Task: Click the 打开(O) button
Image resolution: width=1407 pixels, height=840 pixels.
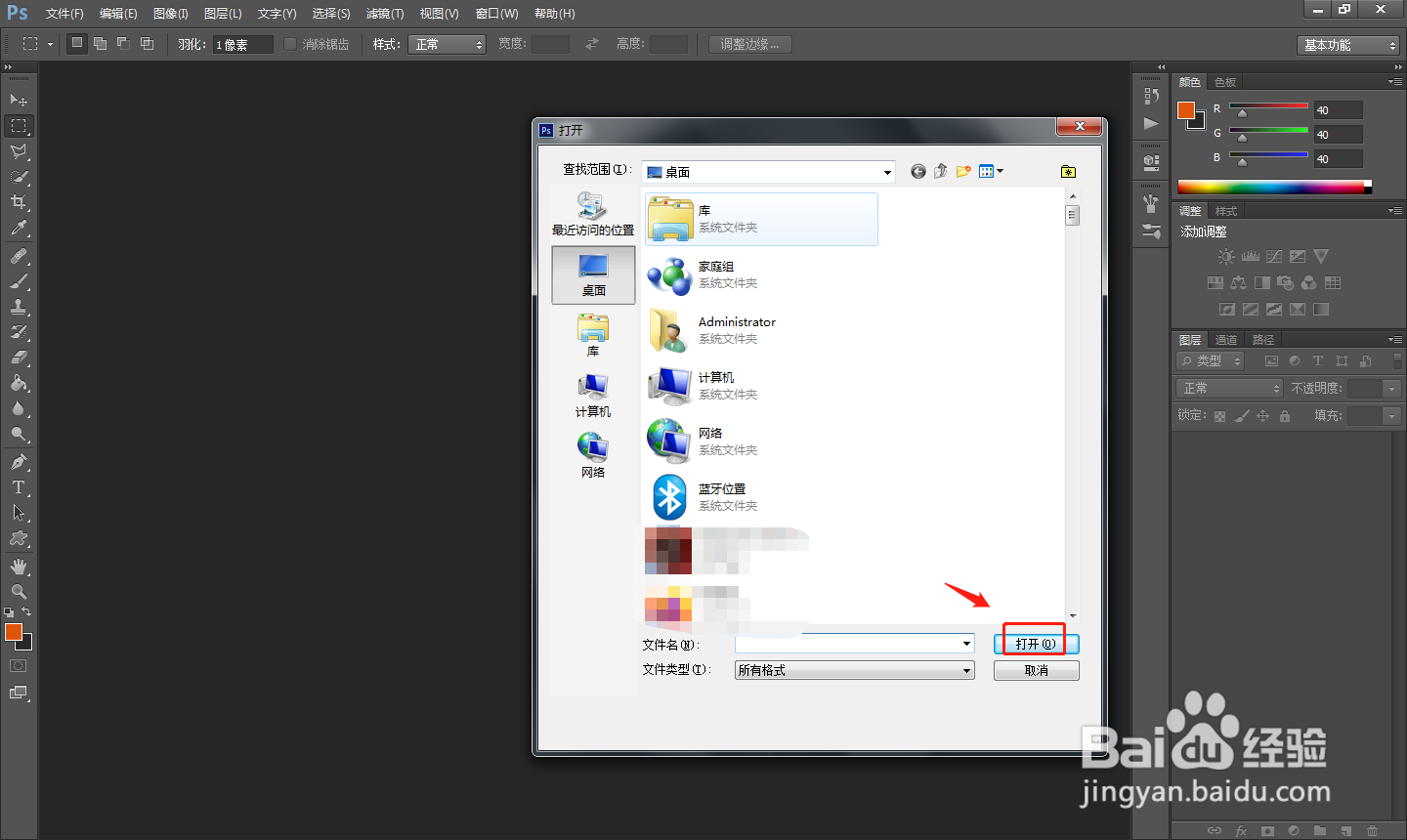Action: coord(1037,644)
